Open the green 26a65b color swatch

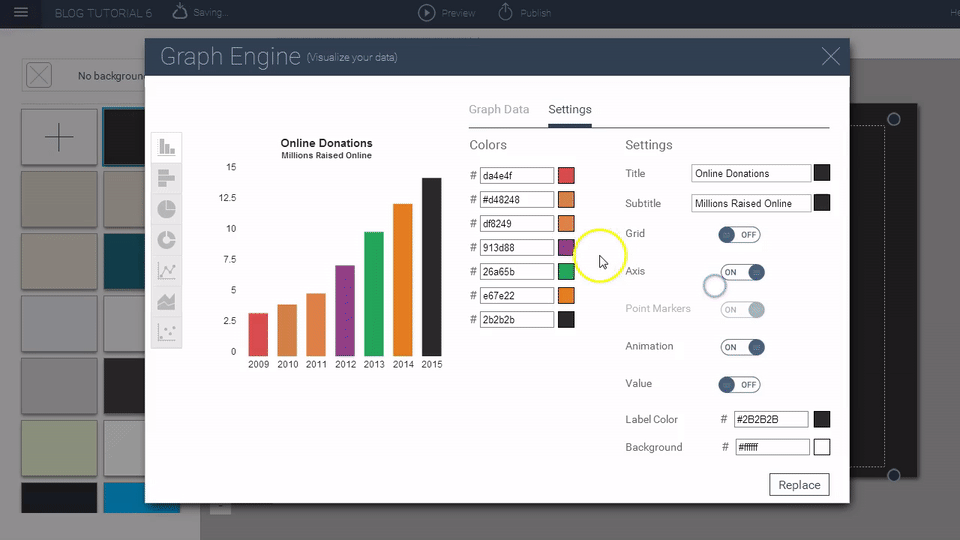click(566, 271)
